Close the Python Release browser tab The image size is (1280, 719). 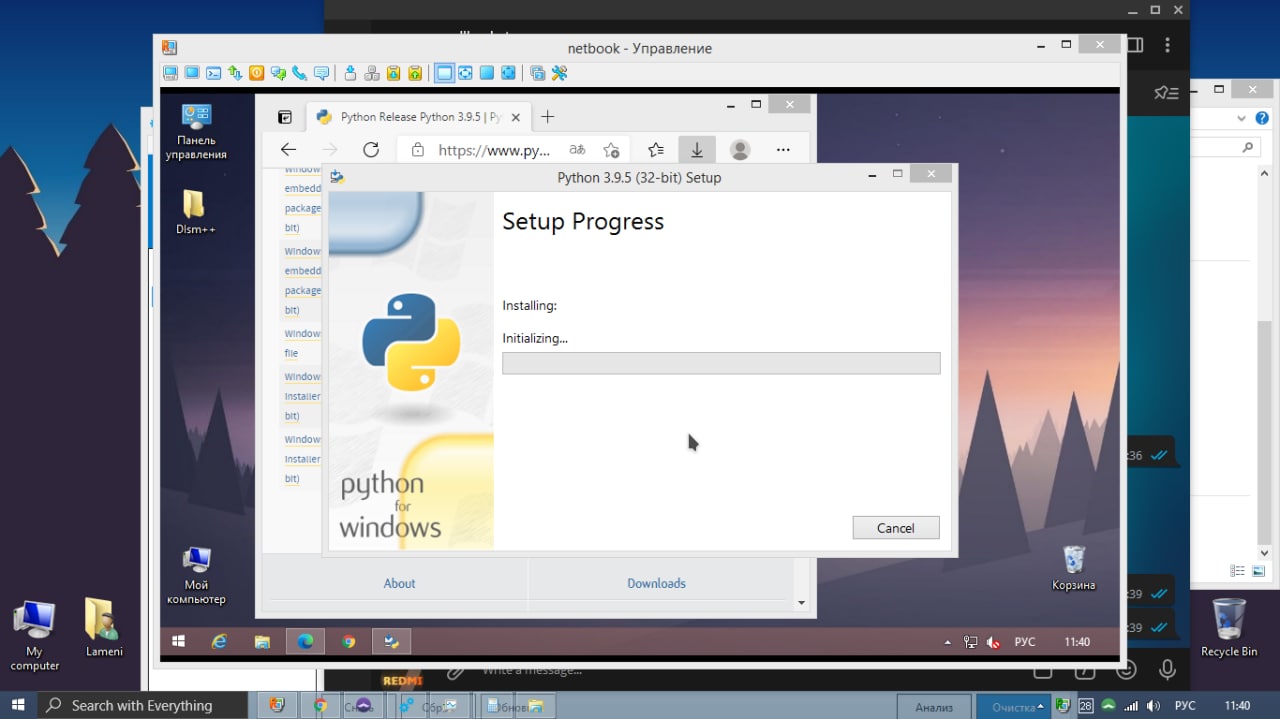pyautogui.click(x=516, y=117)
